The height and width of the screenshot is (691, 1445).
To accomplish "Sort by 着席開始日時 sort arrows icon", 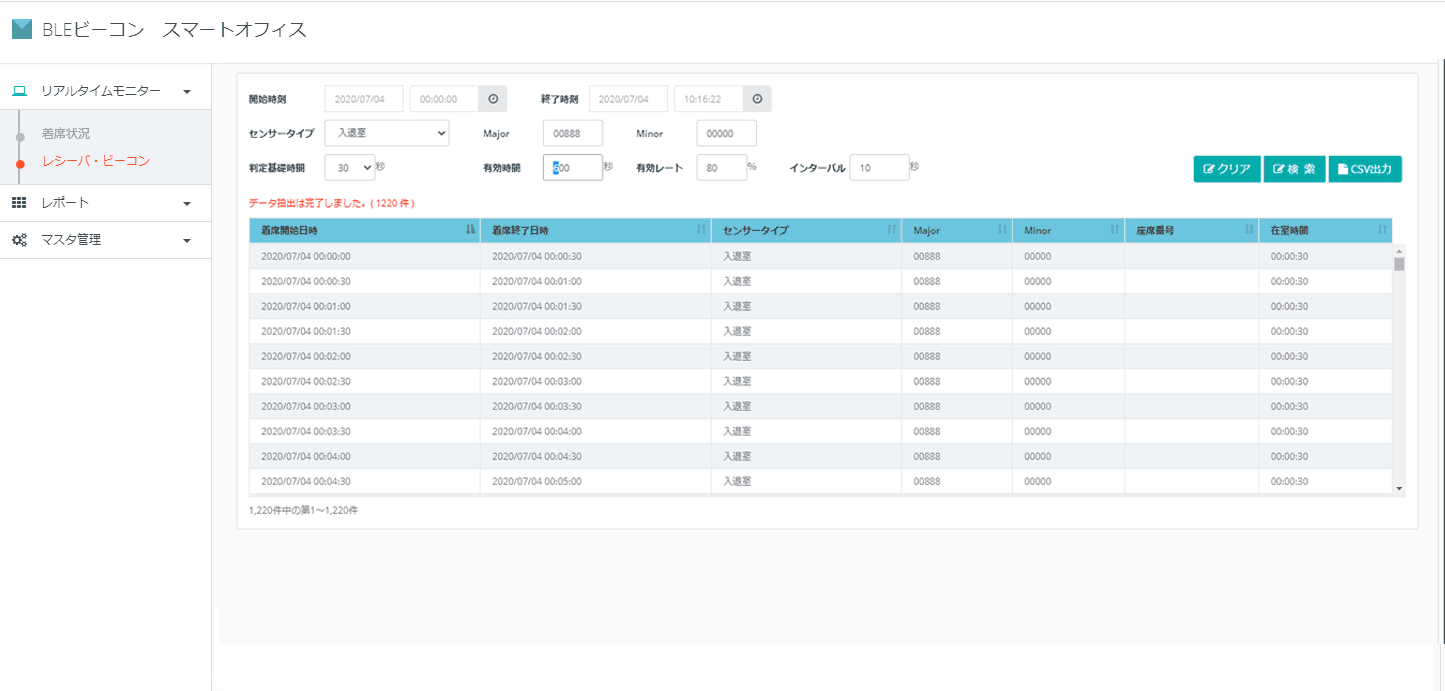I will click(x=470, y=230).
